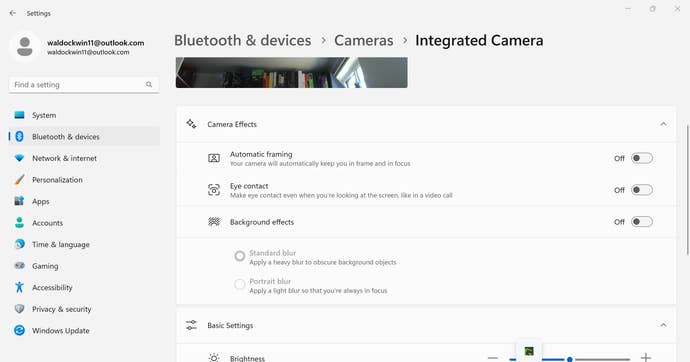Image resolution: width=690 pixels, height=362 pixels.
Task: Click the Brightness sun icon
Action: click(x=214, y=358)
